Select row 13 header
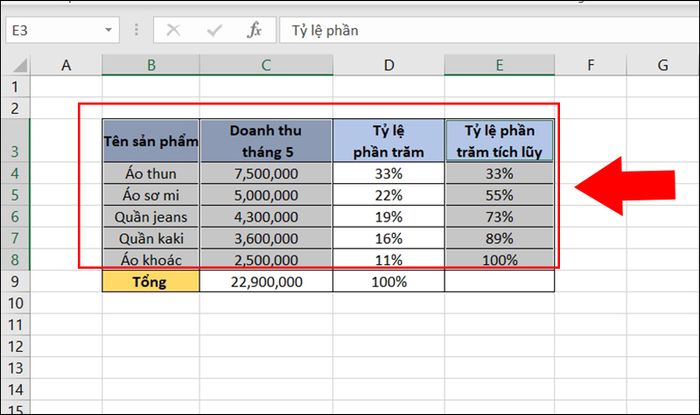Viewport: 700px width, 415px height. [x=15, y=368]
